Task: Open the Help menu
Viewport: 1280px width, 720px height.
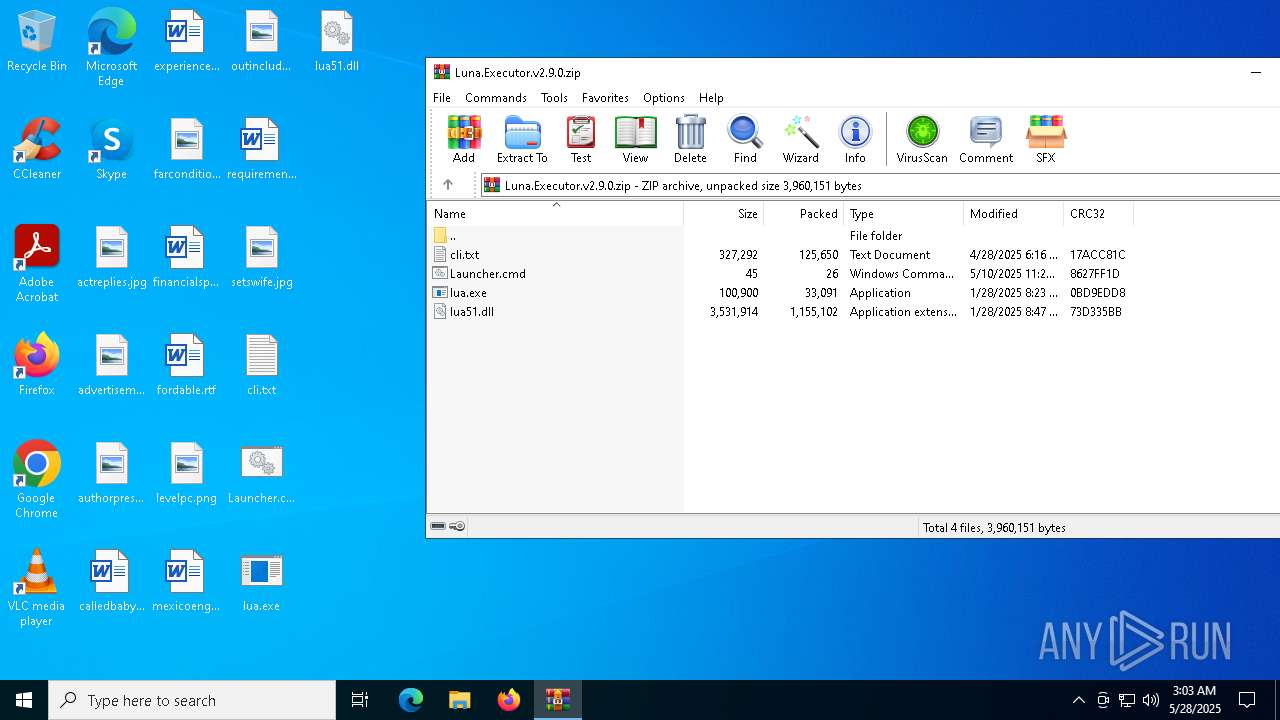Action: (711, 98)
